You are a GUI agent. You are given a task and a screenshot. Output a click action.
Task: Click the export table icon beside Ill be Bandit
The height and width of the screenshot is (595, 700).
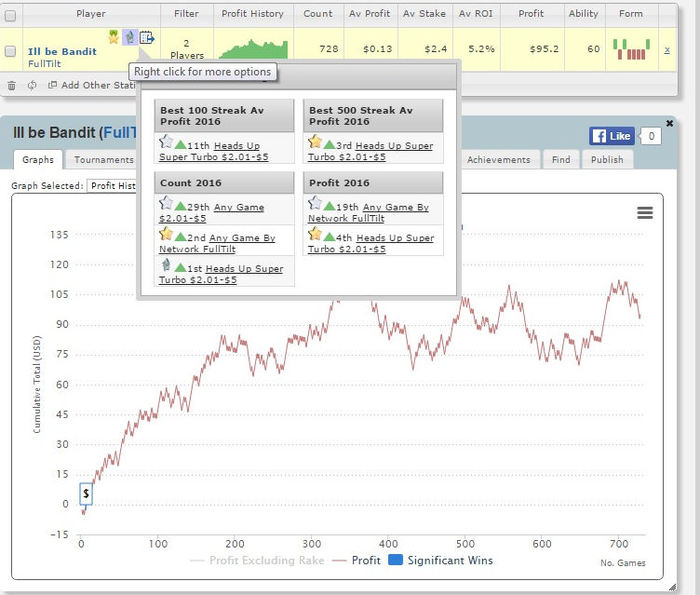tap(147, 37)
